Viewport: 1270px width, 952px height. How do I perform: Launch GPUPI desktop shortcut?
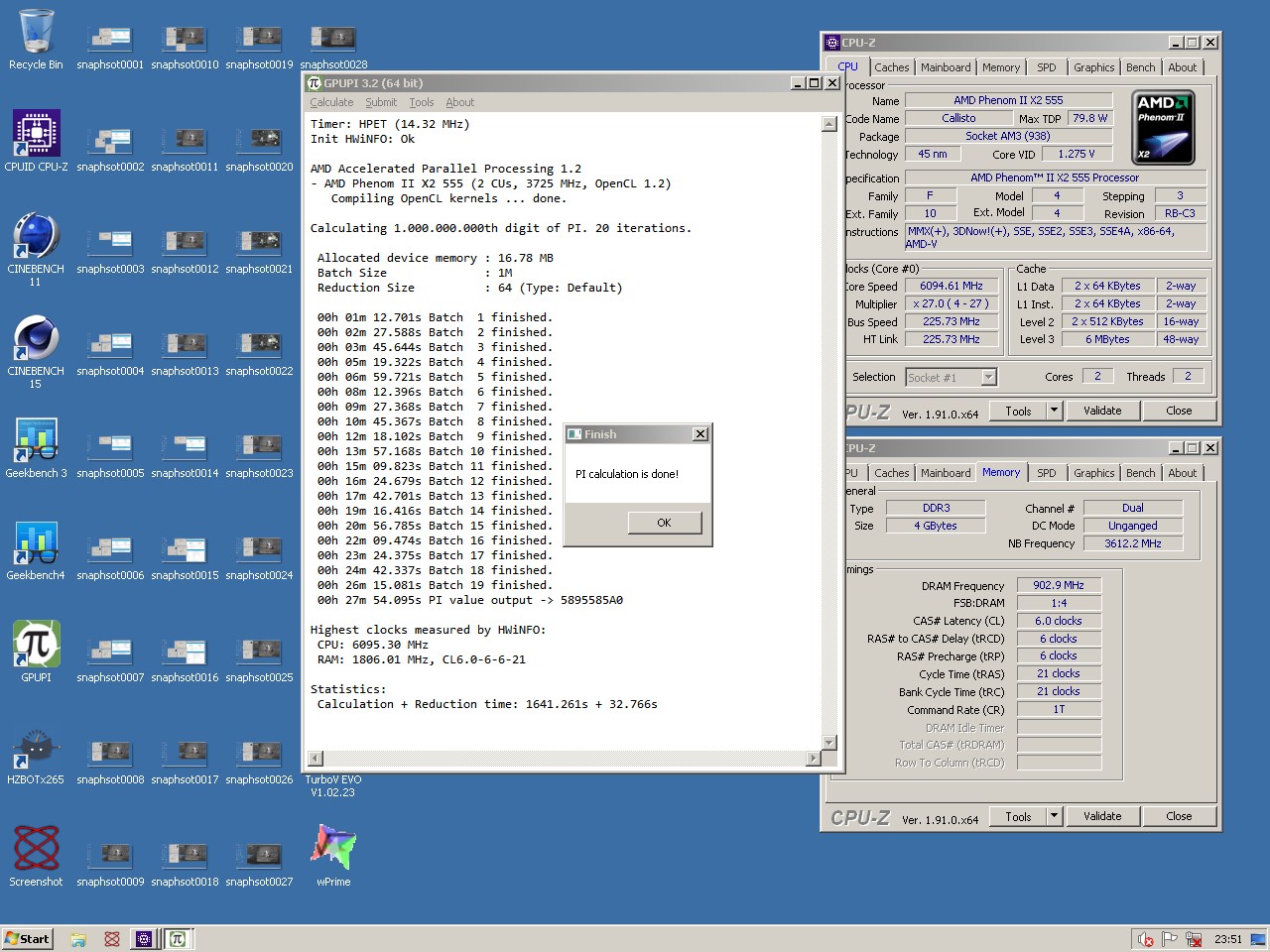(x=36, y=653)
